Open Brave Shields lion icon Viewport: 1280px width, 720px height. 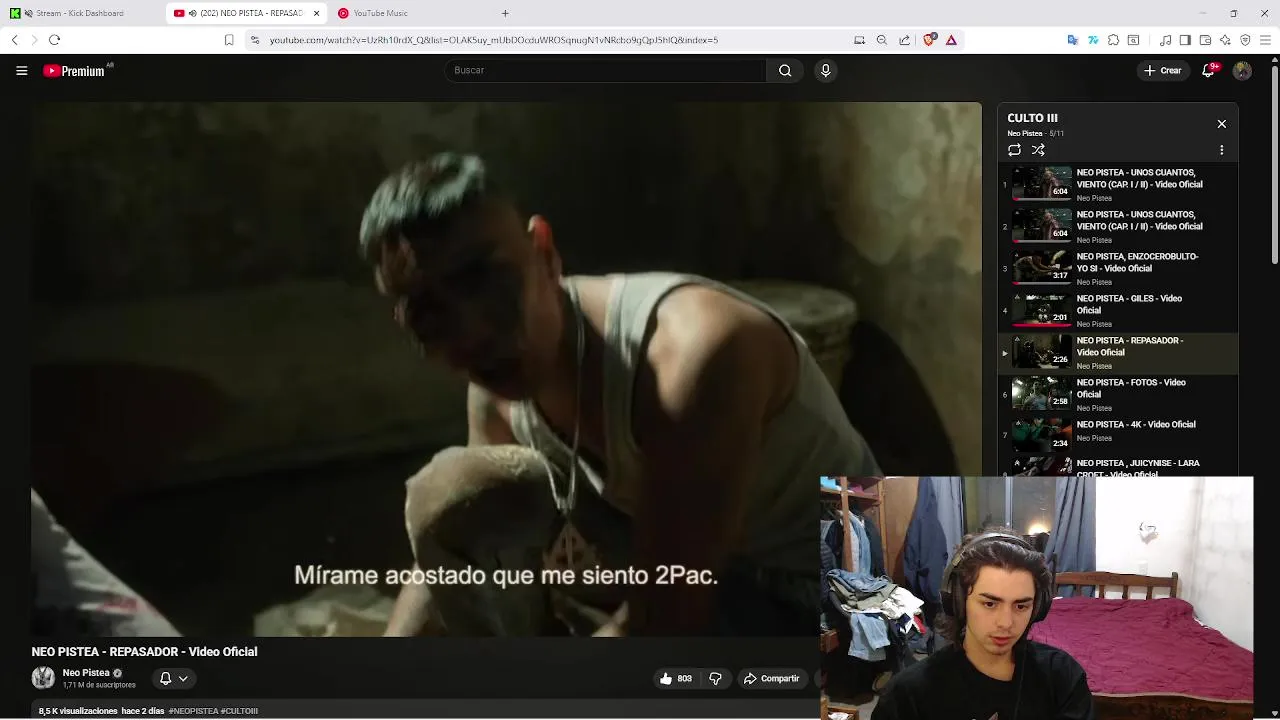click(930, 40)
